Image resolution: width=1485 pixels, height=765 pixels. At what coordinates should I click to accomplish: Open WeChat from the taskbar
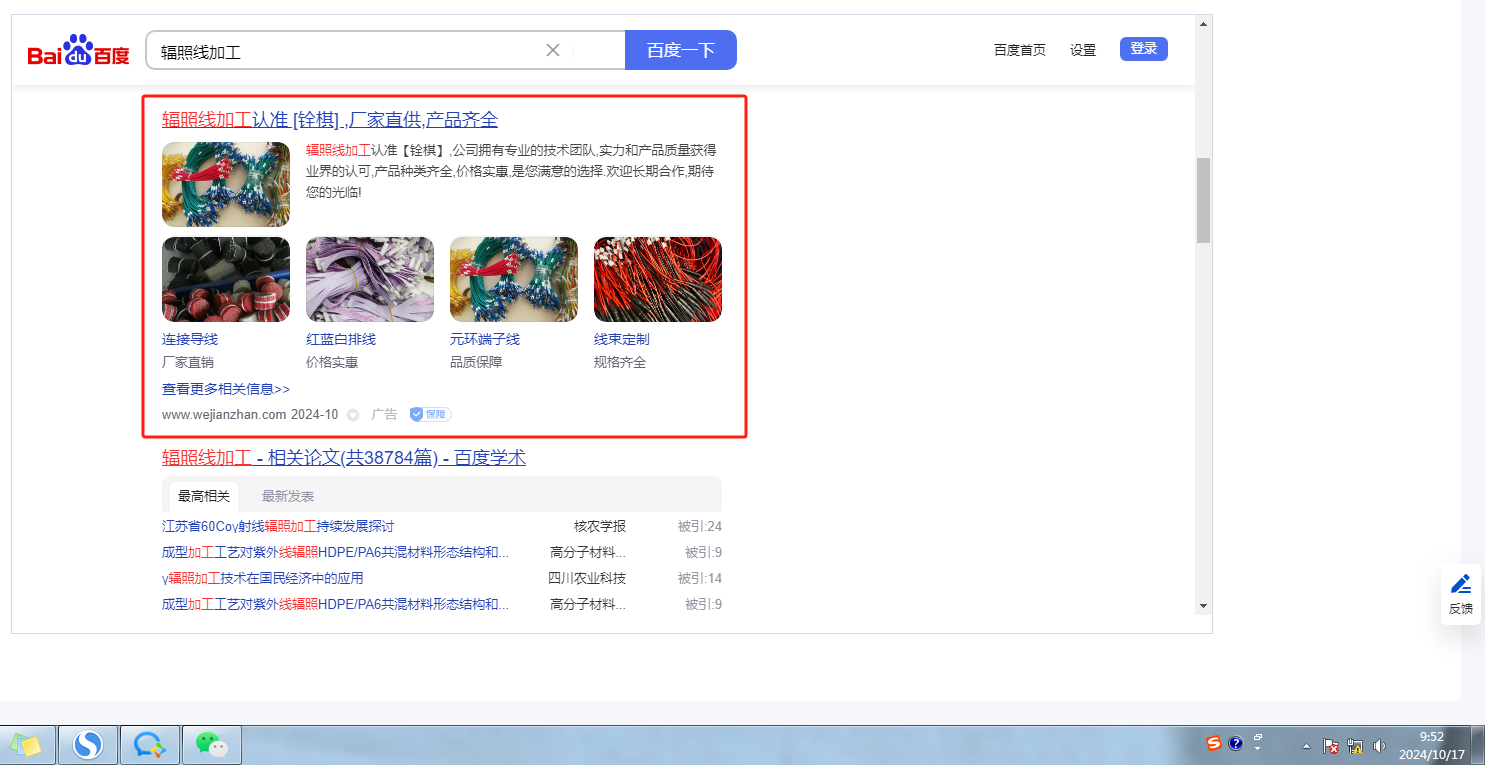[211, 745]
